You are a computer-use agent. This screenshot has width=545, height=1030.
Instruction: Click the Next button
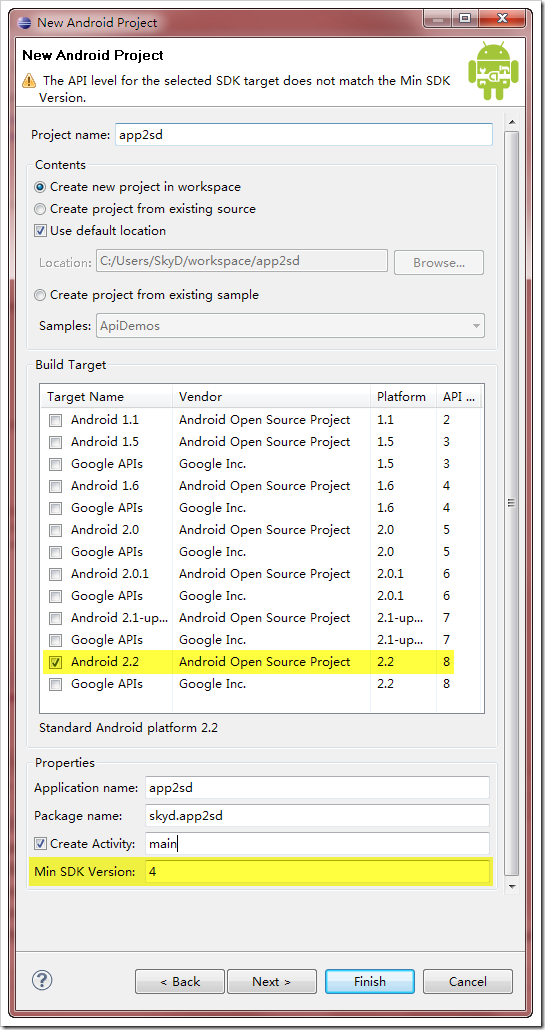[271, 981]
